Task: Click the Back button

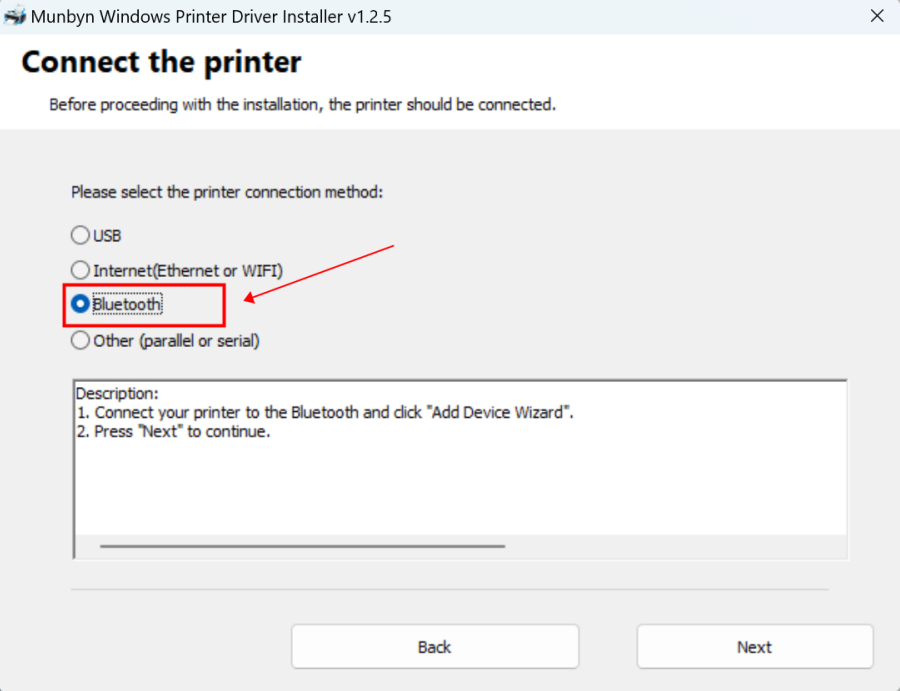Action: 435,646
